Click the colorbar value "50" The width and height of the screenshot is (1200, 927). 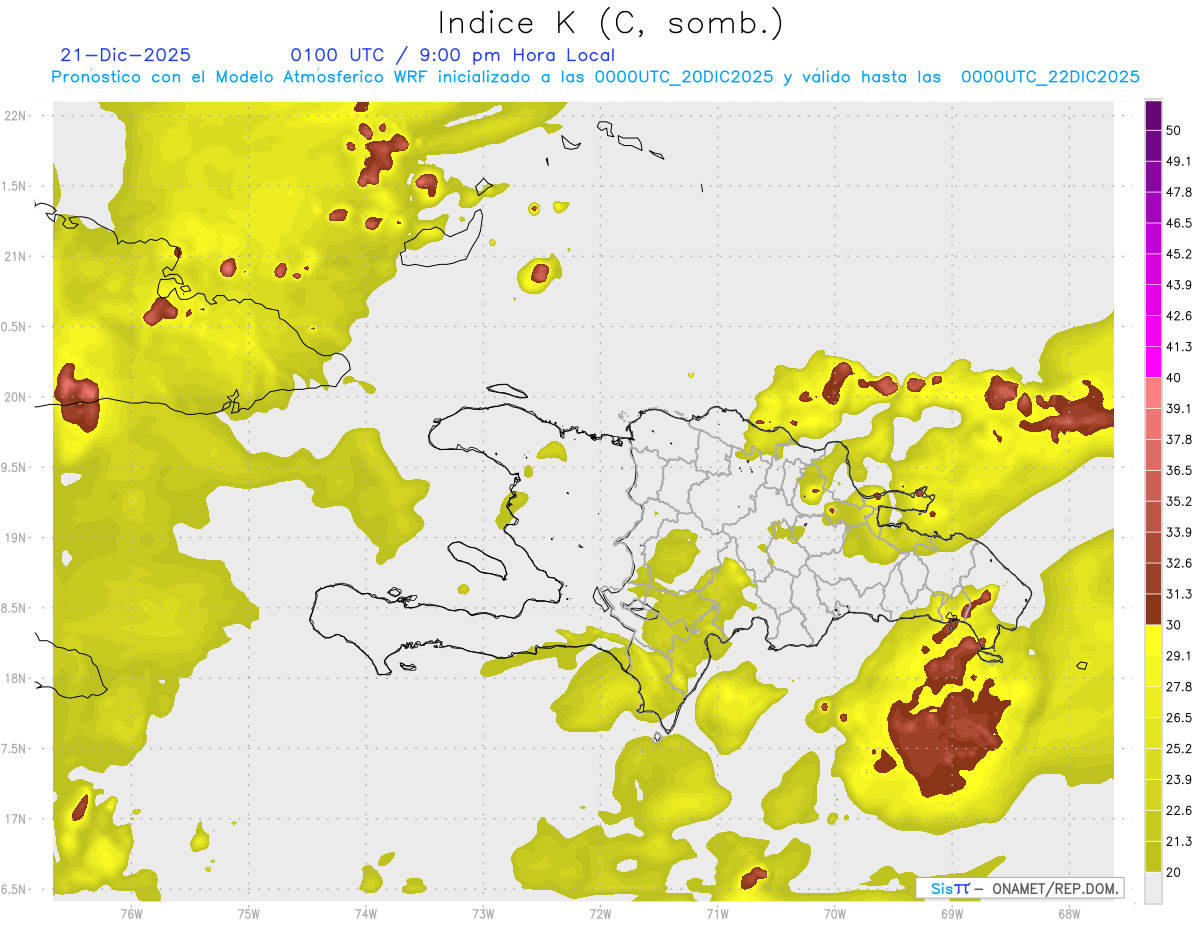[x=1174, y=130]
